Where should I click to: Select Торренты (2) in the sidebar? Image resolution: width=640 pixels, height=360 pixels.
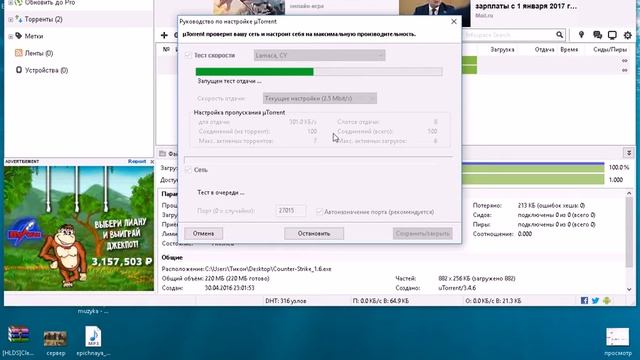point(43,19)
